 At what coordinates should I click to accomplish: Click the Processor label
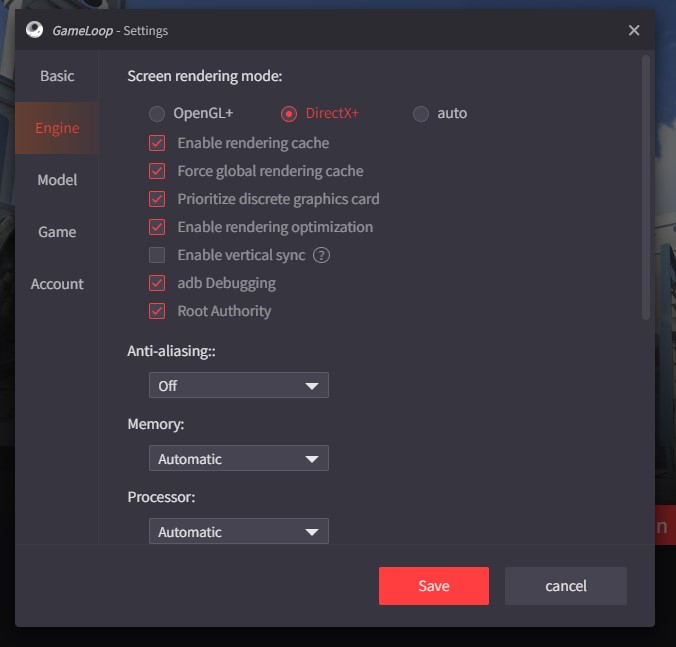(161, 497)
